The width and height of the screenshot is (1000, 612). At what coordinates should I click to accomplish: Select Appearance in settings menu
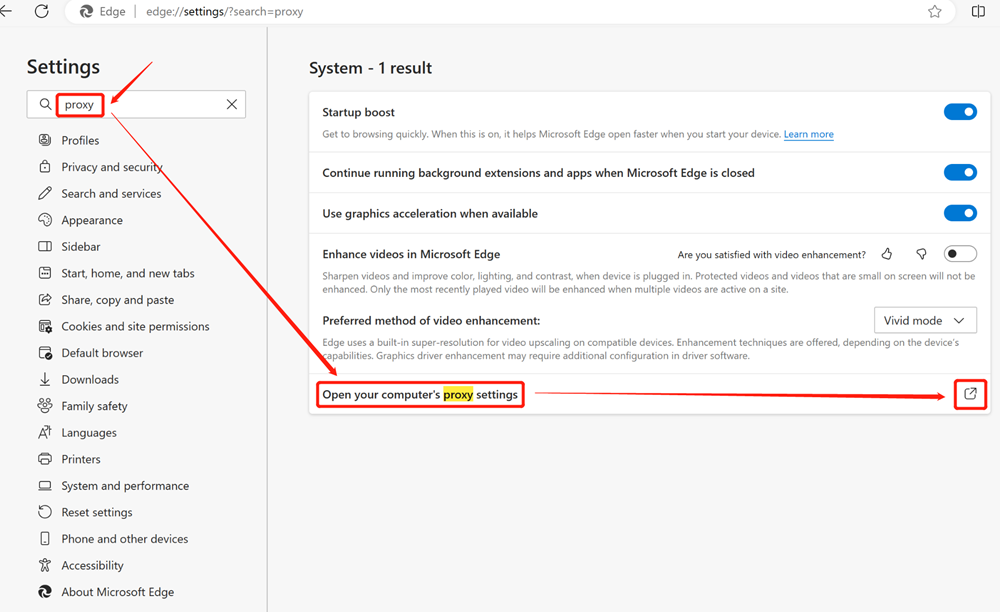click(92, 221)
